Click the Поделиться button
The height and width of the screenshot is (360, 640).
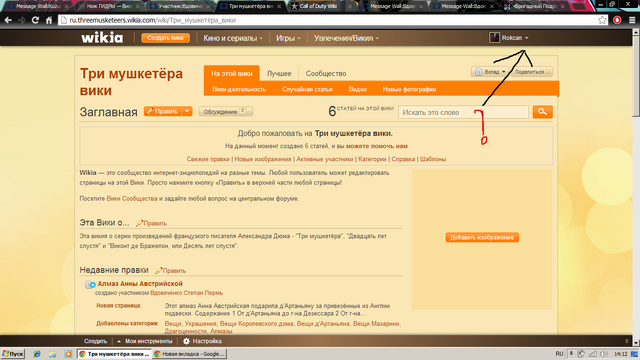[x=531, y=72]
